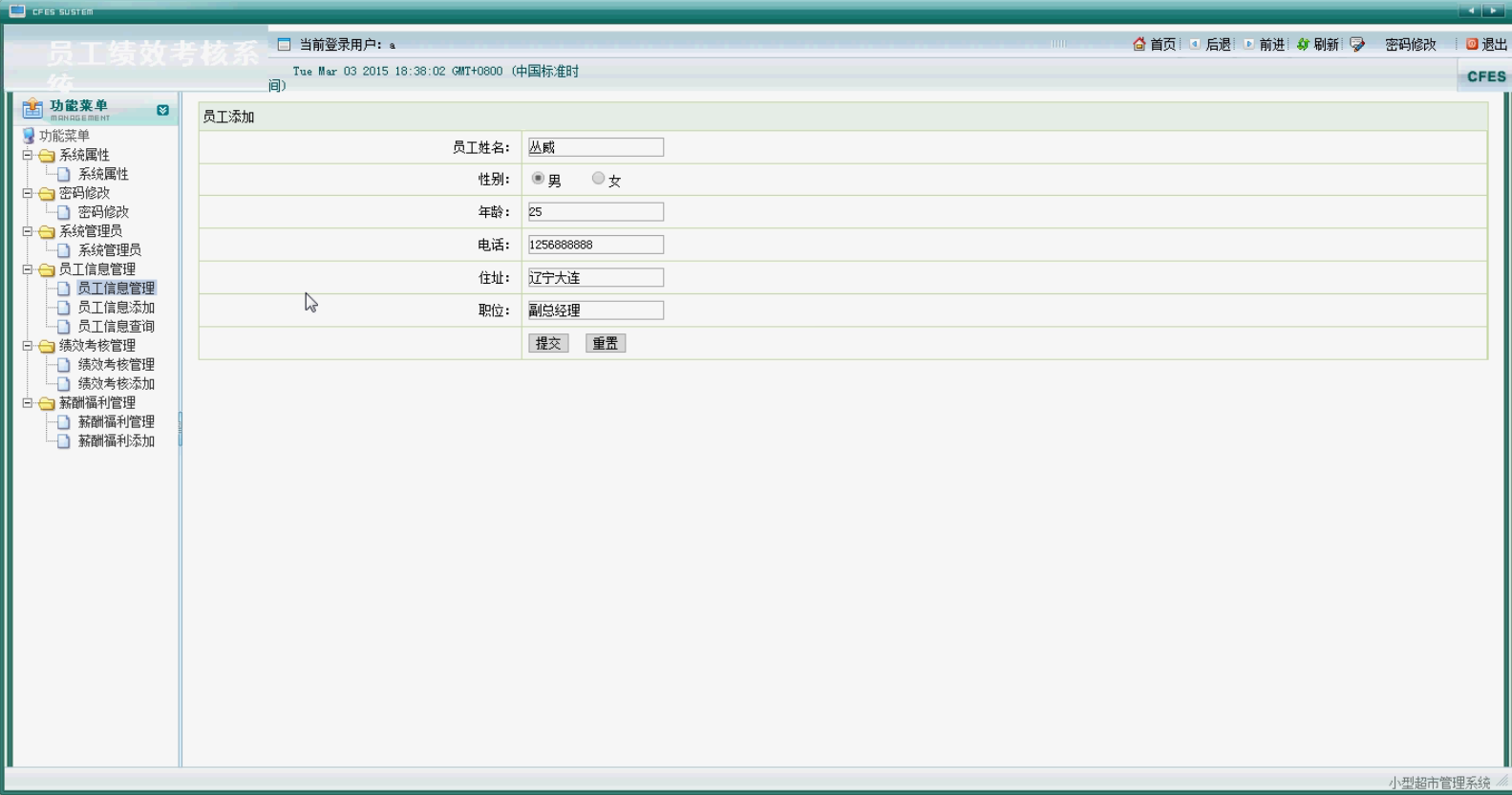Screen dimensions: 1512x795
Task: Collapse the 员工信息管理 tree node
Action: (x=28, y=269)
